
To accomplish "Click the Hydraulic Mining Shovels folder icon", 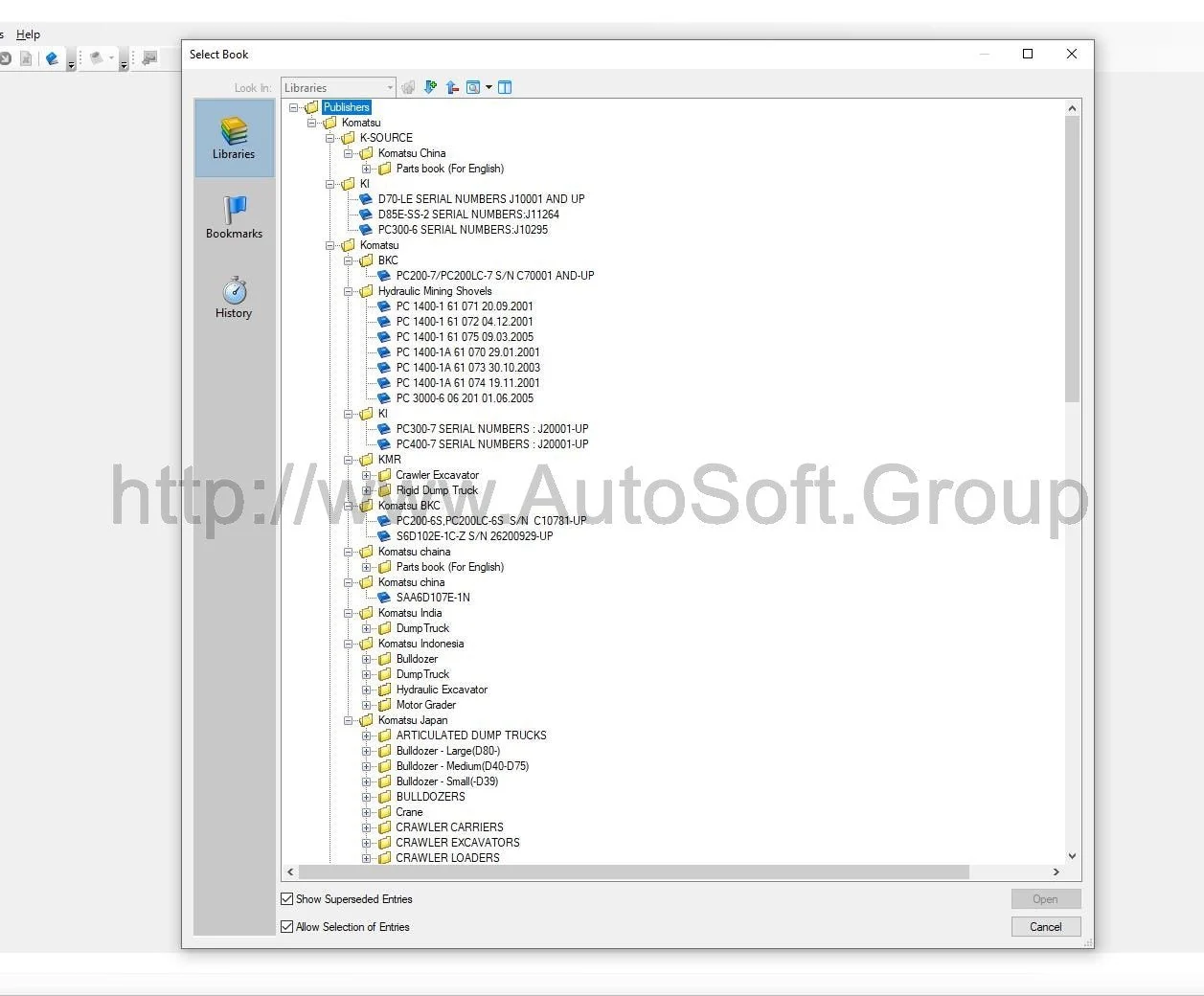I will coord(366,291).
